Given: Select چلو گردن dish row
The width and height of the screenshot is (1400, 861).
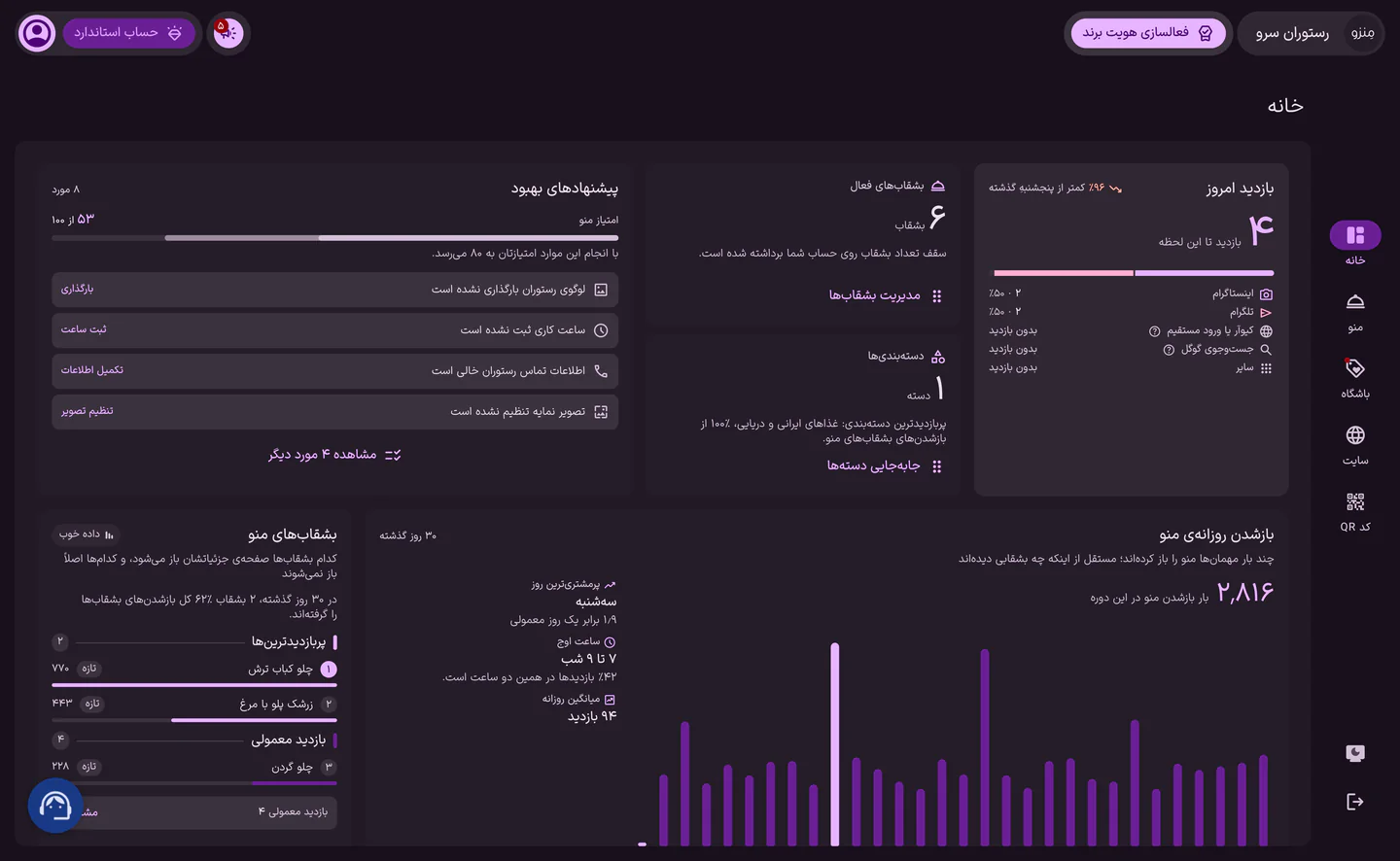Looking at the screenshot, I should click(x=194, y=772).
